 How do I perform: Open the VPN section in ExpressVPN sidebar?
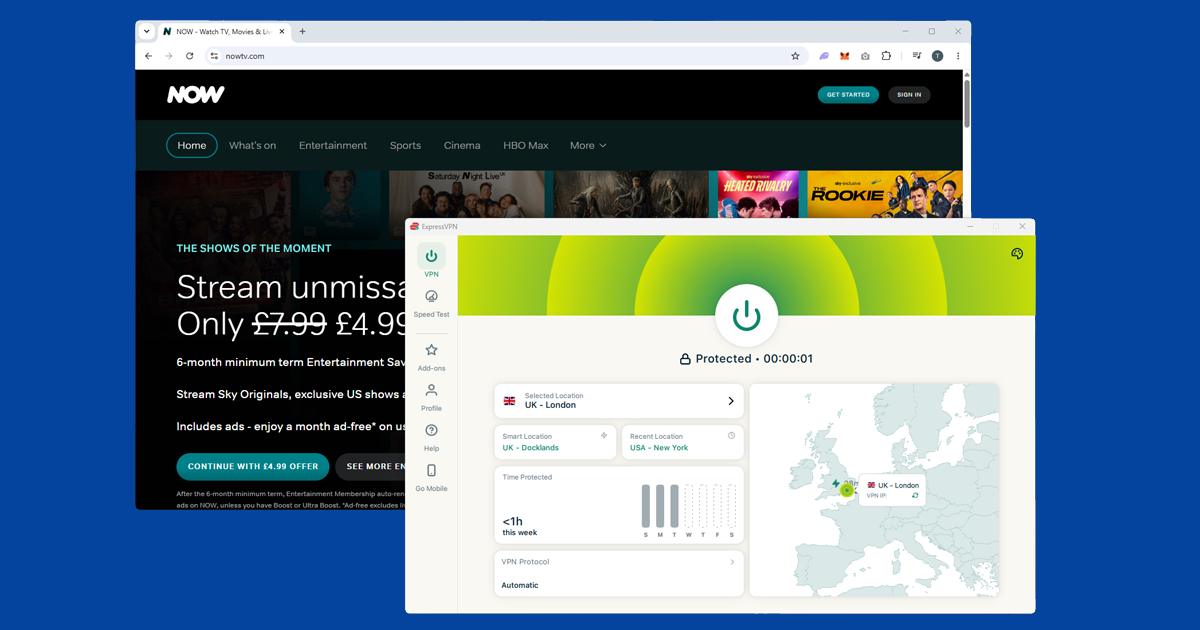click(431, 262)
